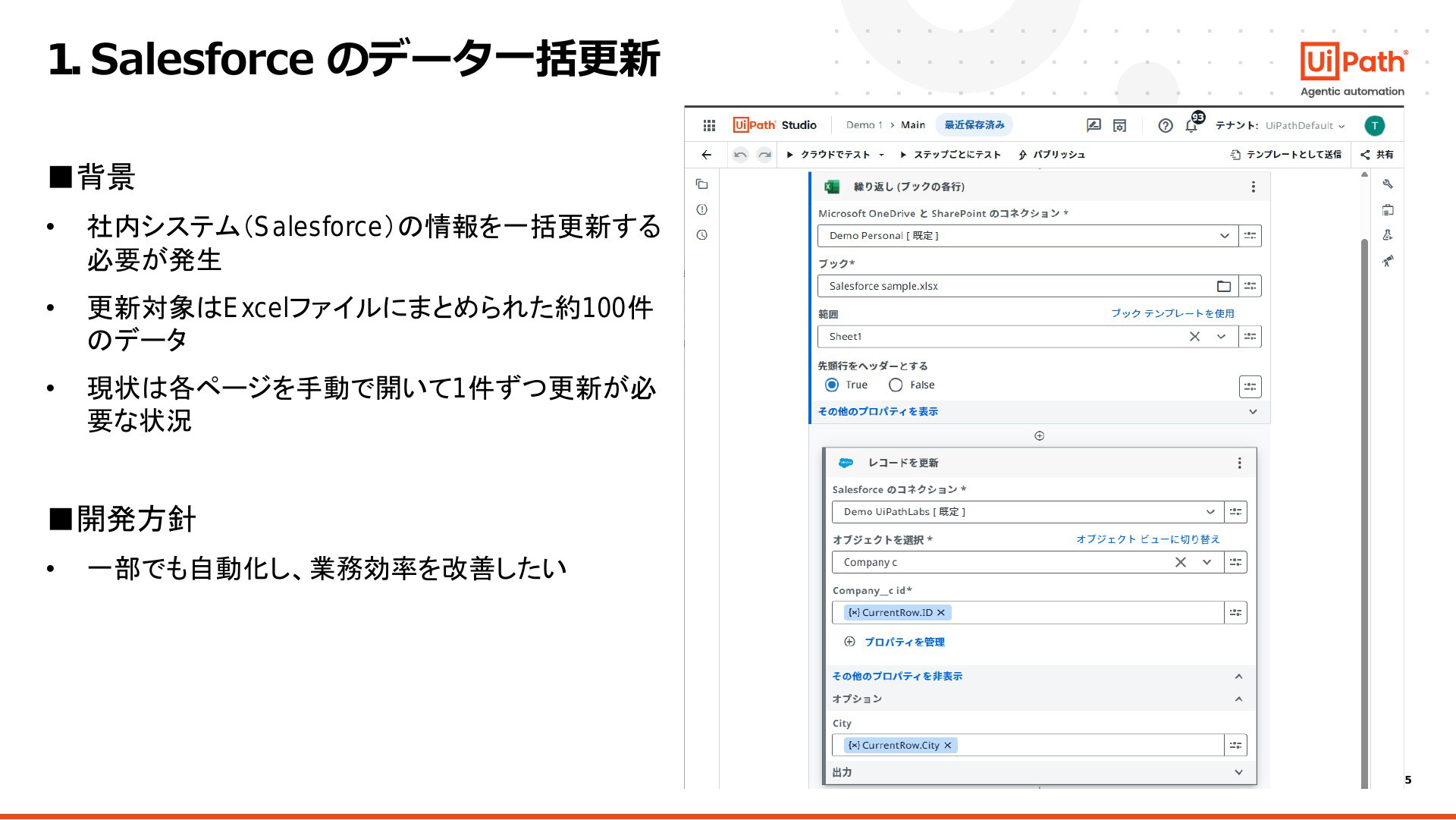The height and width of the screenshot is (820, 1456).
Task: Expand the 出力 section
Action: (1039, 773)
